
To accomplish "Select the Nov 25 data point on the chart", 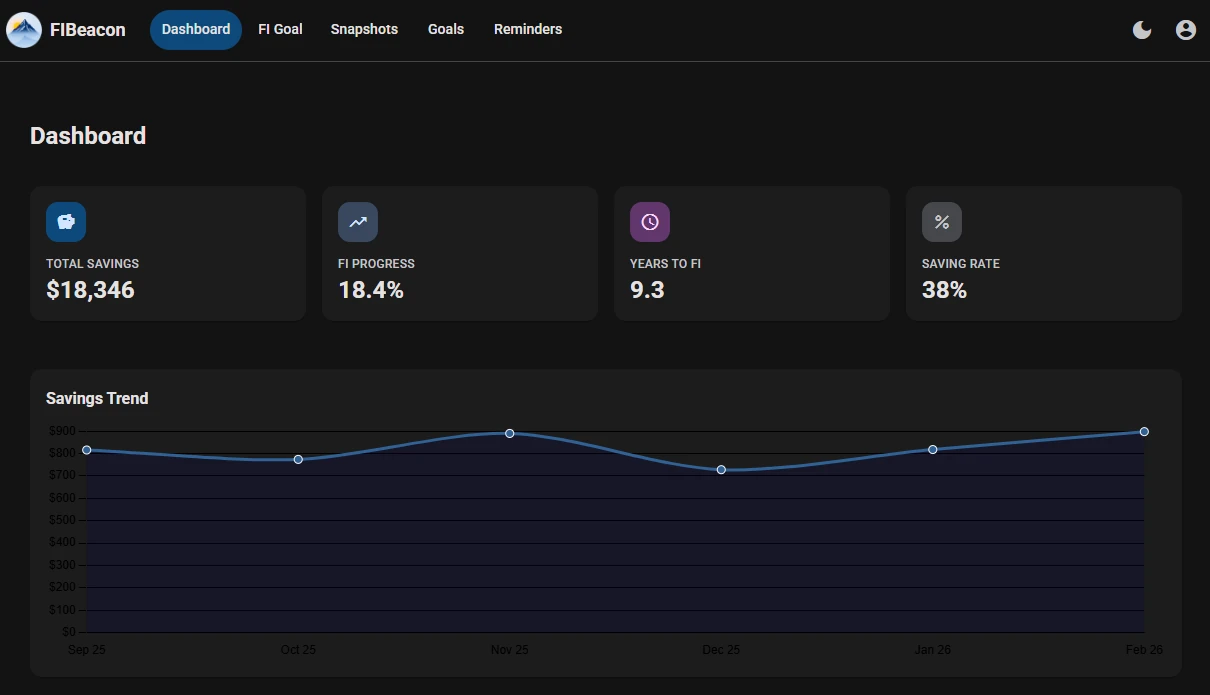I will click(510, 433).
